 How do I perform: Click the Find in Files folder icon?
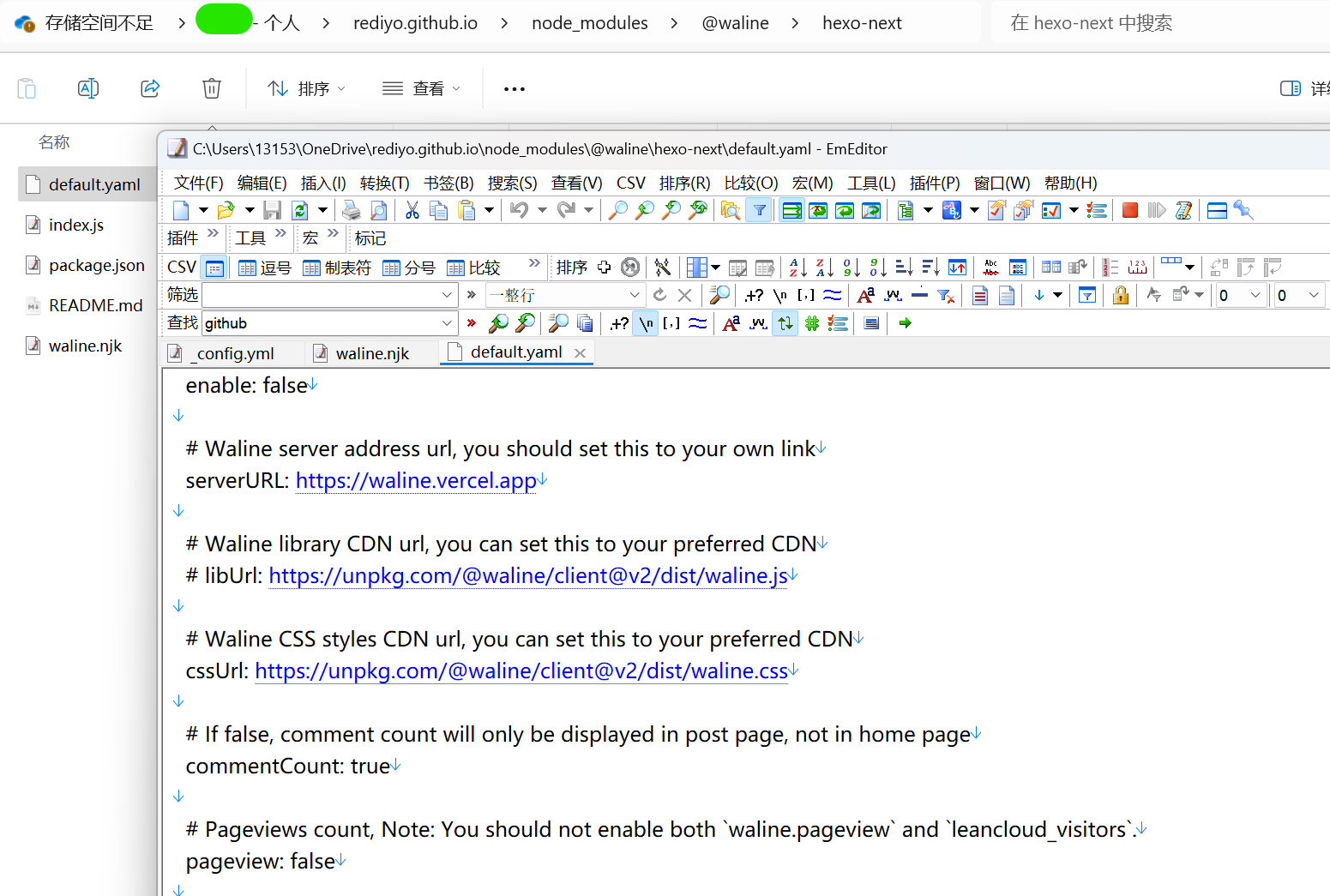coord(731,210)
